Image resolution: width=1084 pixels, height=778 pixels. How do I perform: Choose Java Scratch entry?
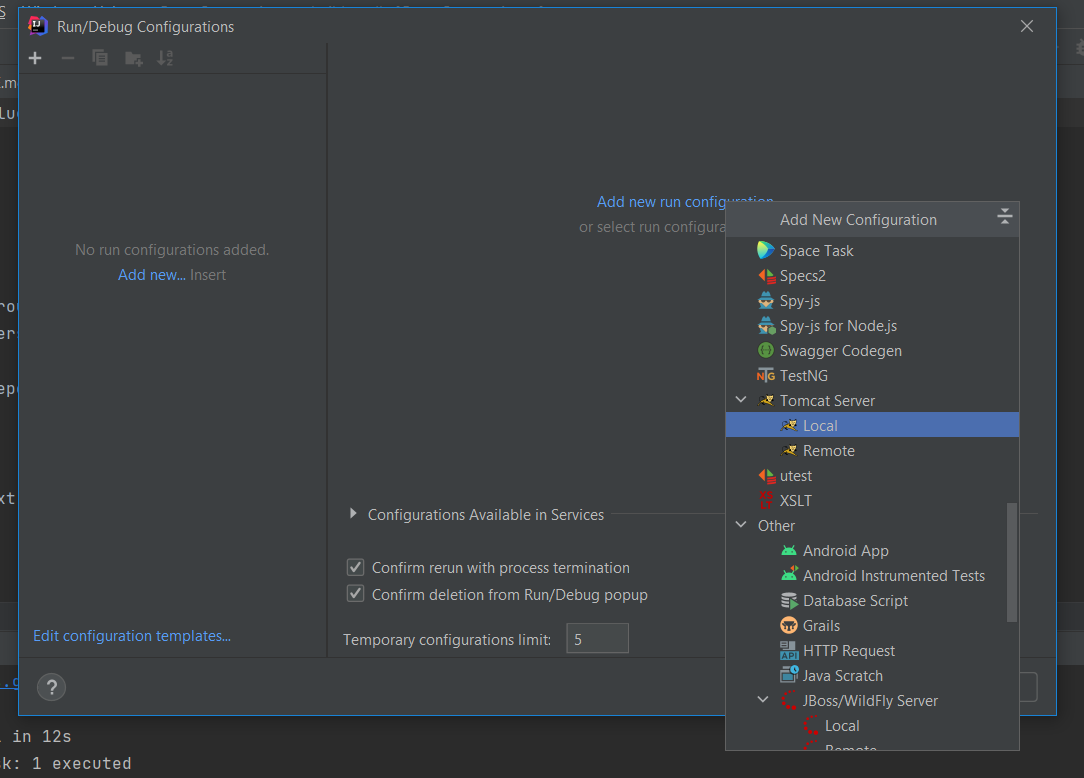coord(872,675)
